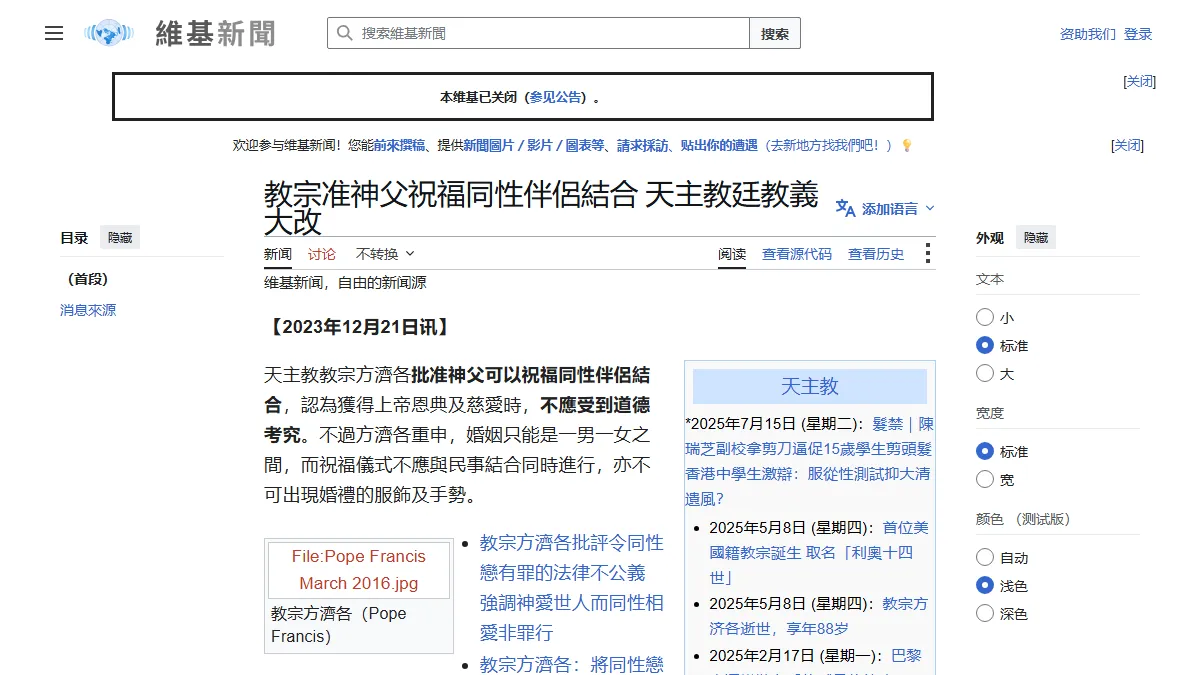
Task: Open the 教宗方济各逝世，享年88岁 news link
Action: pyautogui.click(x=819, y=616)
